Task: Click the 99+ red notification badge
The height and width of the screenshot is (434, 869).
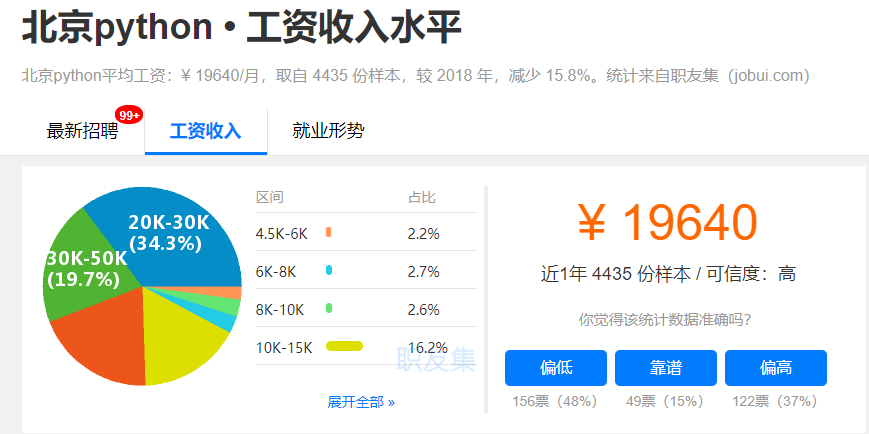Action: point(129,115)
